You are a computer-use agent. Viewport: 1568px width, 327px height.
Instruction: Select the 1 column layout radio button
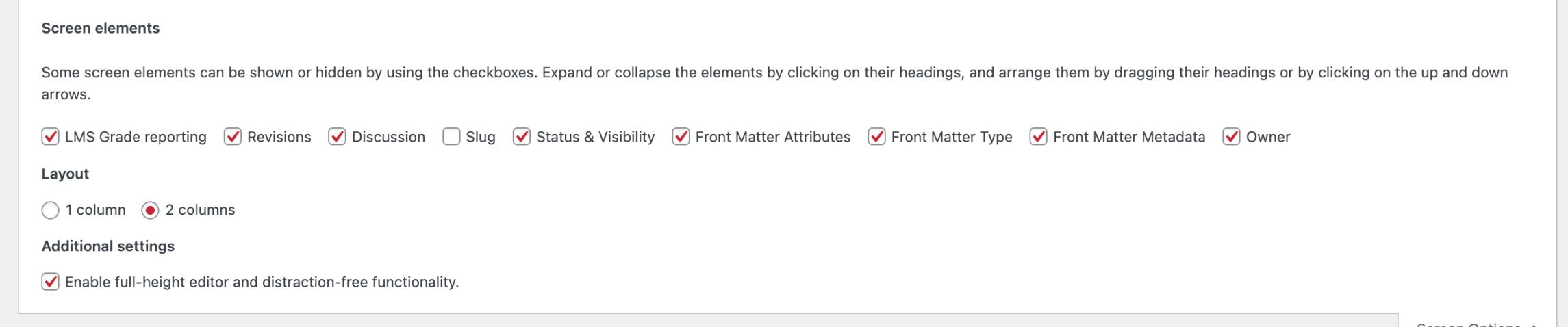click(50, 210)
